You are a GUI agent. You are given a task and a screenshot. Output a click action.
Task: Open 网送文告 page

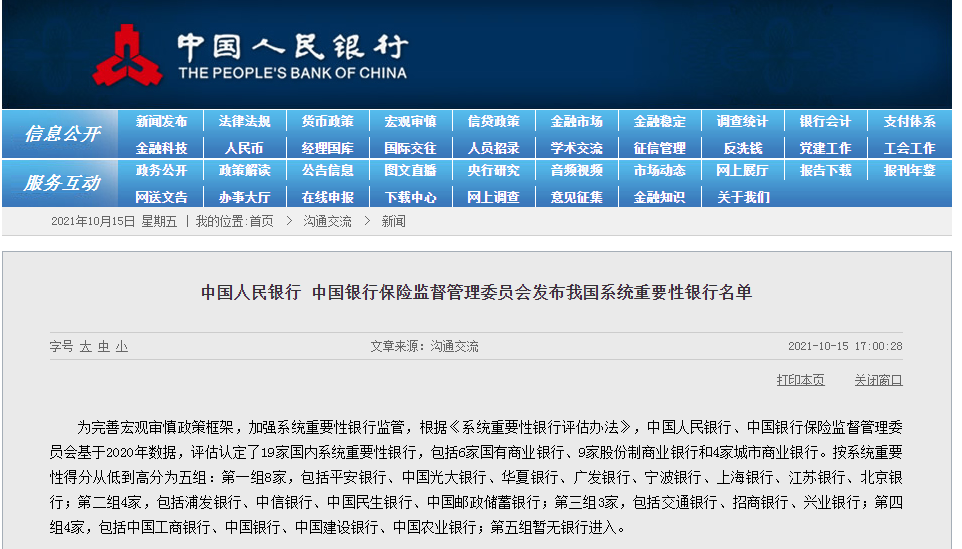161,197
